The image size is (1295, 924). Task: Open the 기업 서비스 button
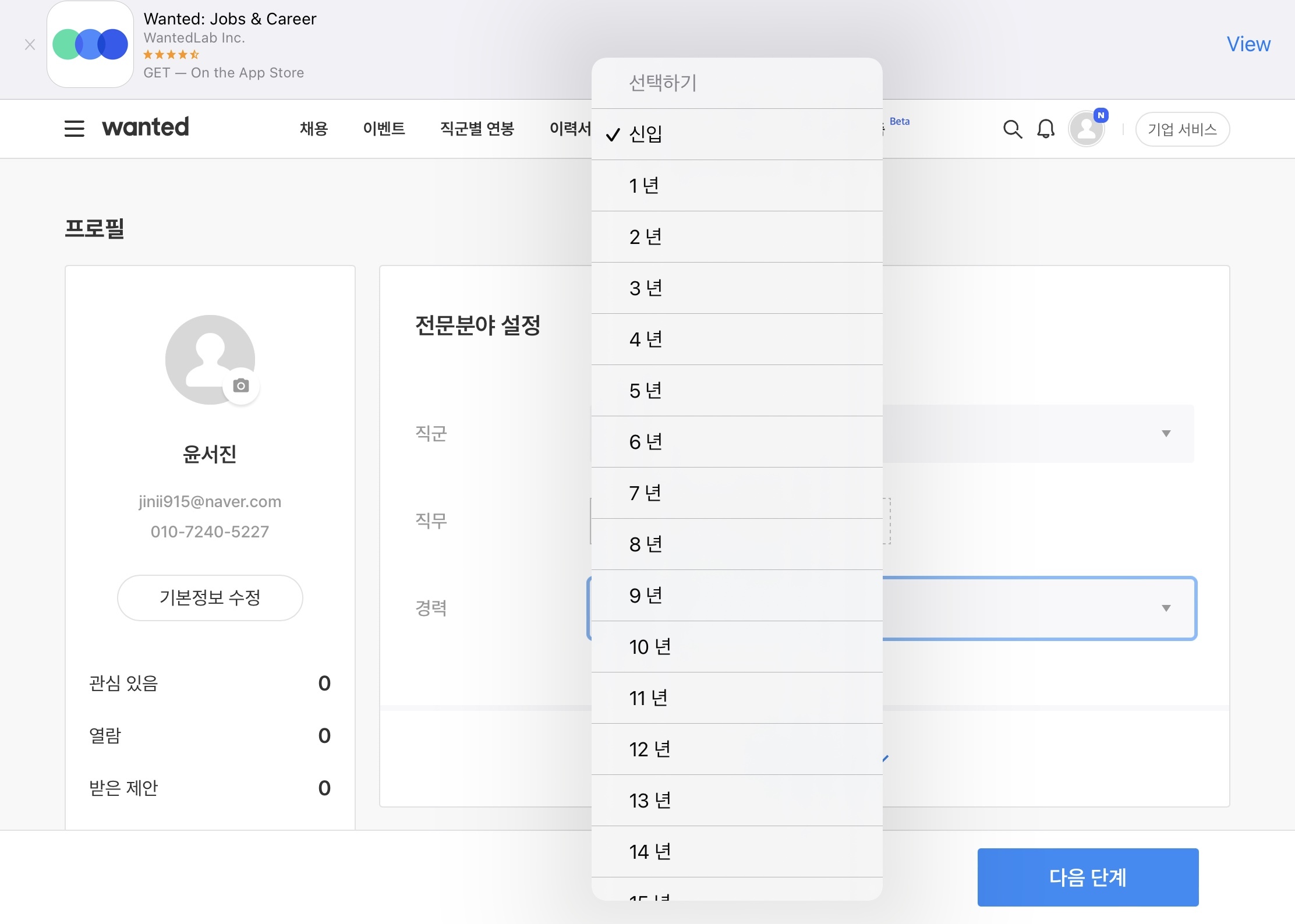1182,129
